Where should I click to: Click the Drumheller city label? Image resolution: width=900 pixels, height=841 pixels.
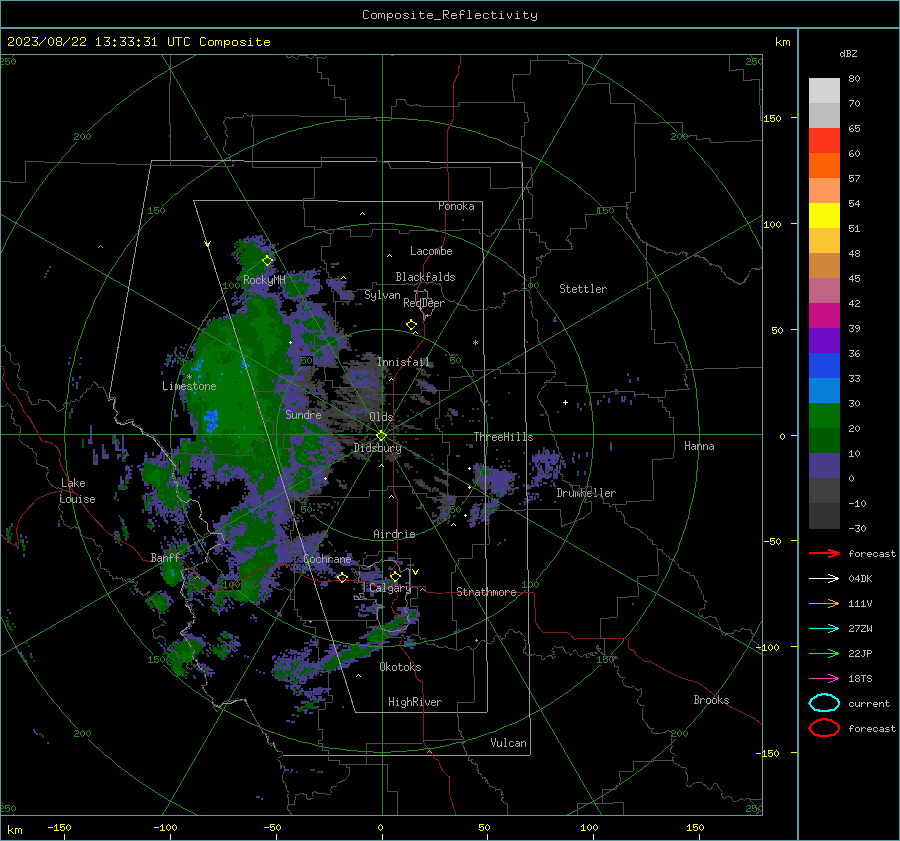(586, 493)
